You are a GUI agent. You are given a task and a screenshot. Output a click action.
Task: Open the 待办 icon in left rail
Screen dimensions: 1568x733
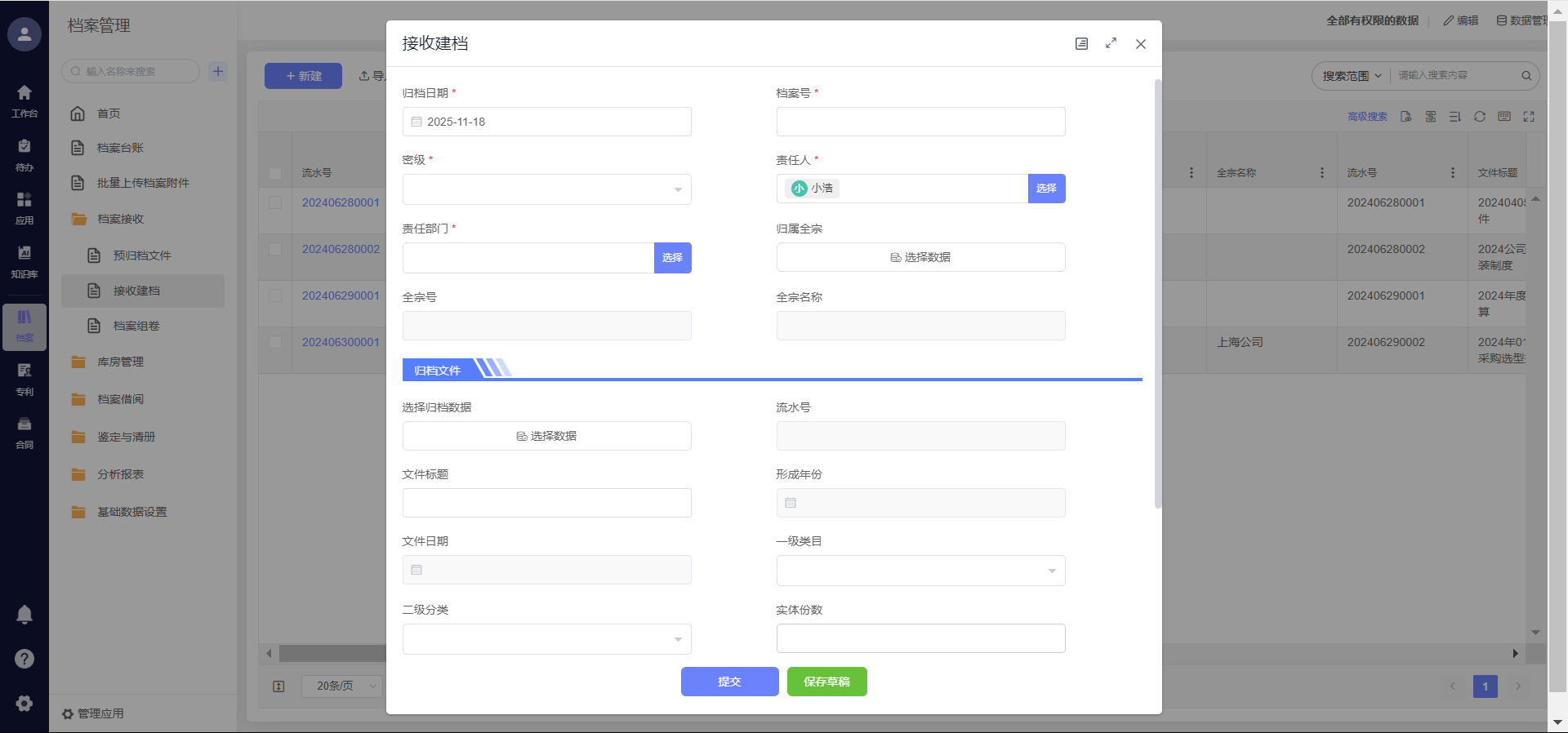[x=24, y=154]
